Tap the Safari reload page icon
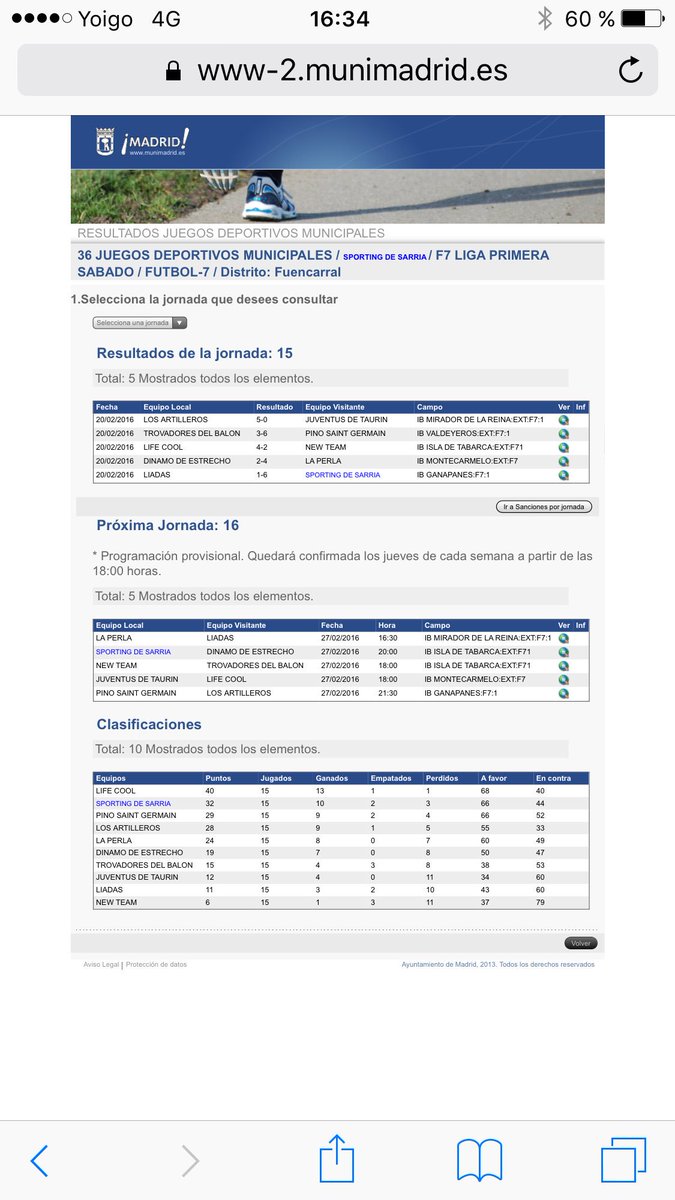 point(630,70)
